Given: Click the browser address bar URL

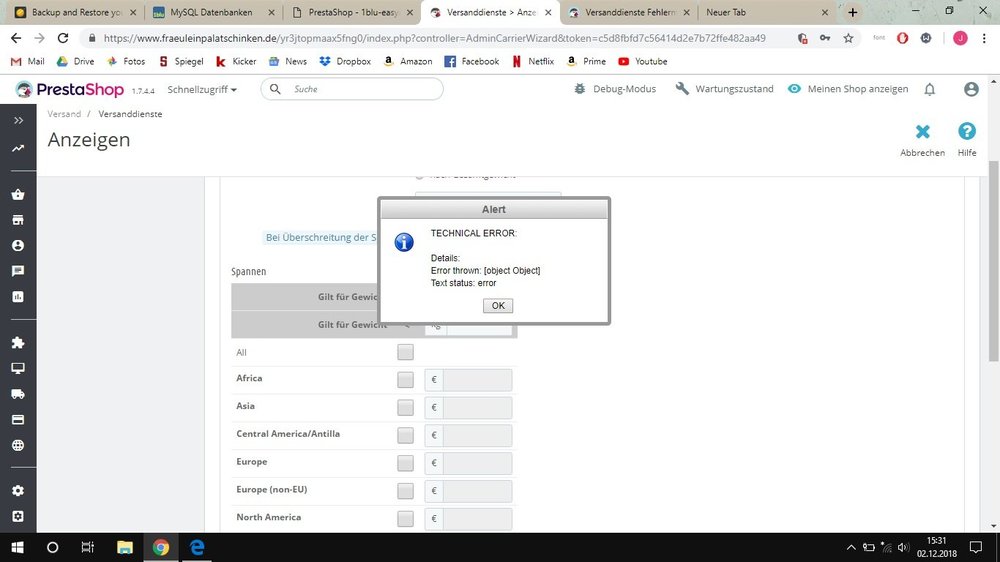Looking at the screenshot, I should 434,38.
